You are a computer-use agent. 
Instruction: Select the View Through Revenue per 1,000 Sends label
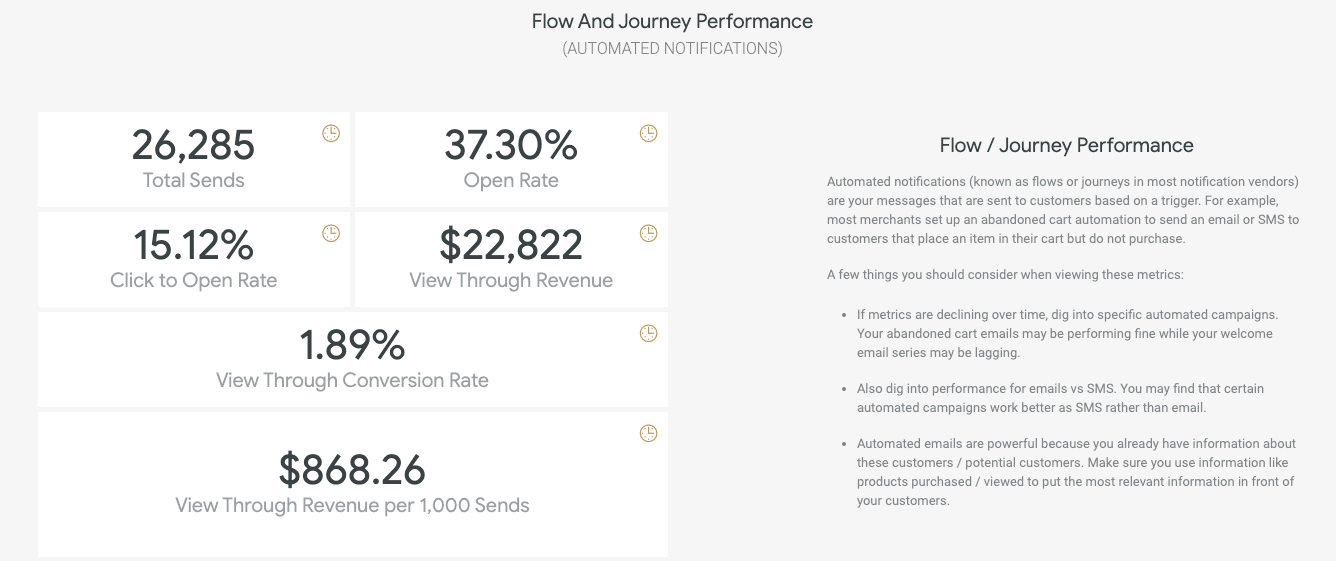click(x=352, y=505)
